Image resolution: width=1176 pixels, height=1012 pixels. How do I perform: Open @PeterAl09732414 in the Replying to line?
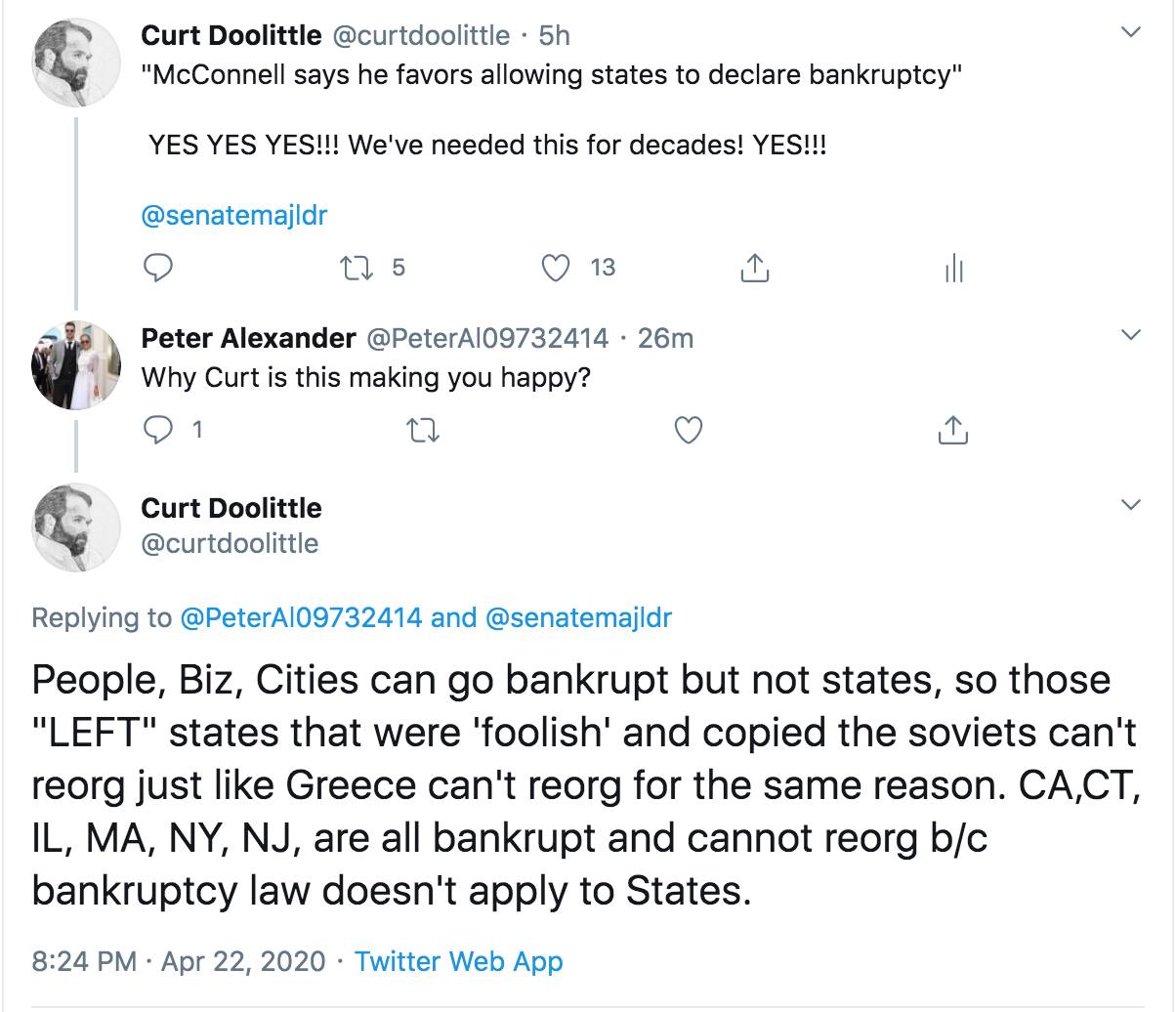[x=301, y=617]
